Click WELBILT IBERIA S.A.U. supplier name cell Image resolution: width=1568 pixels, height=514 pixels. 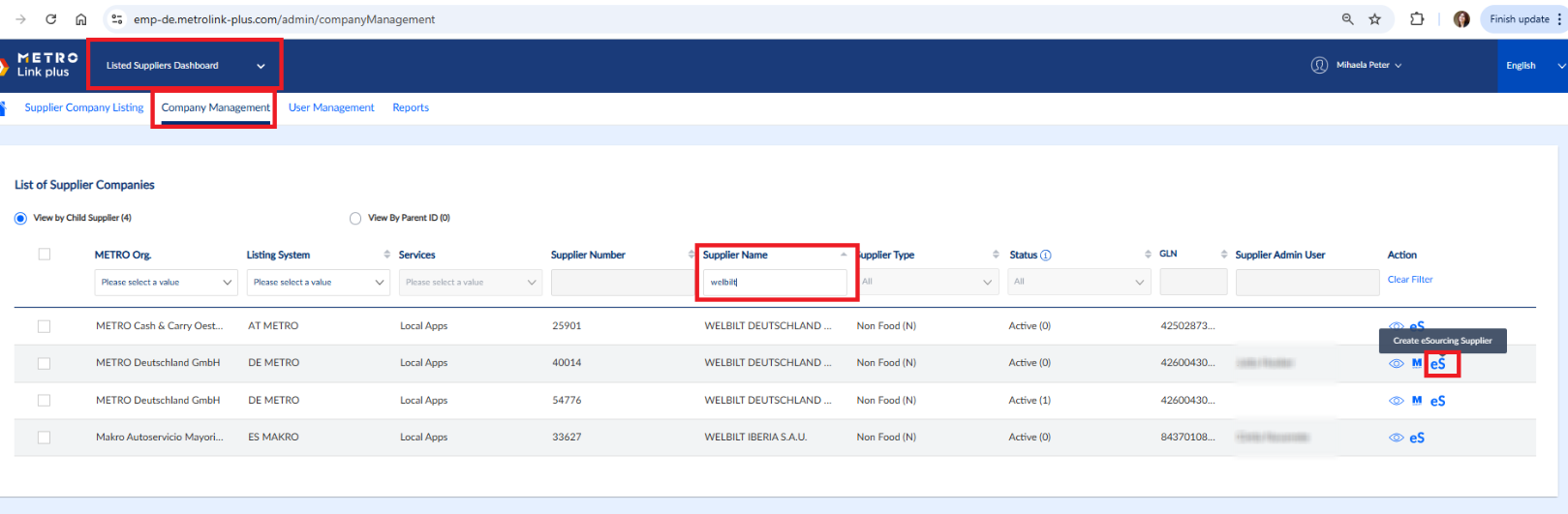point(755,438)
